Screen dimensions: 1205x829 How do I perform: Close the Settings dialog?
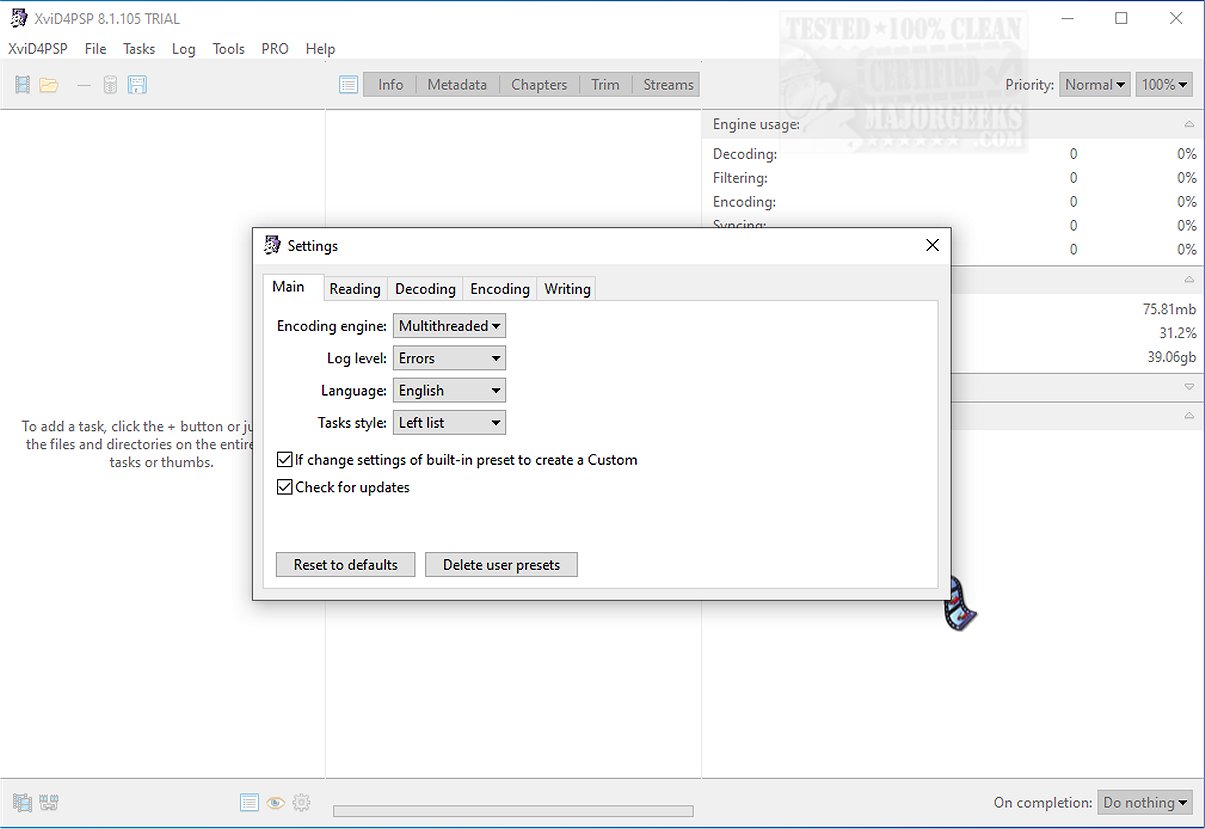click(932, 245)
